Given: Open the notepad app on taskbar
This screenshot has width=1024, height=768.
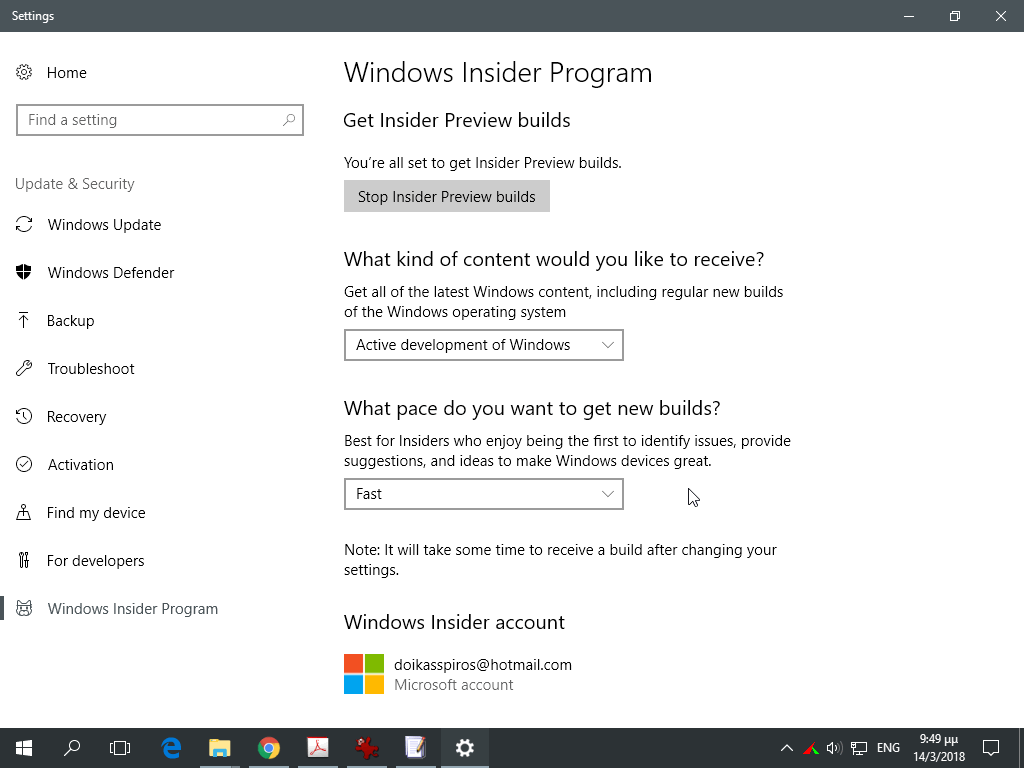Looking at the screenshot, I should [416, 748].
